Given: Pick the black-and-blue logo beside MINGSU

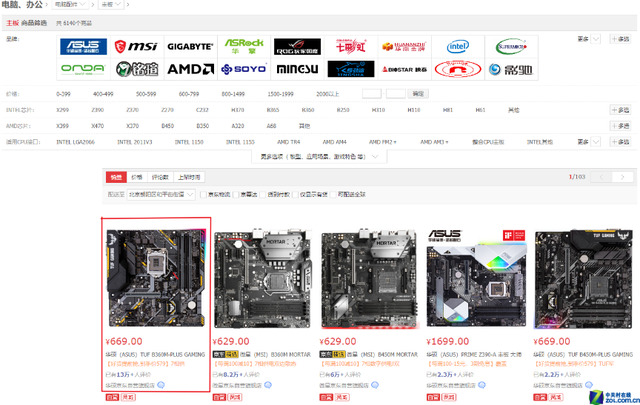Looking at the screenshot, I should pos(351,69).
